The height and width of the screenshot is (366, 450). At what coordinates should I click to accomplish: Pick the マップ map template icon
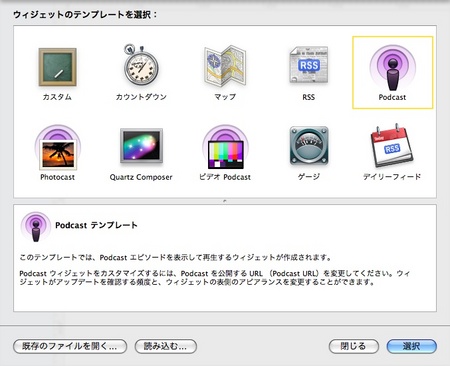coord(225,66)
